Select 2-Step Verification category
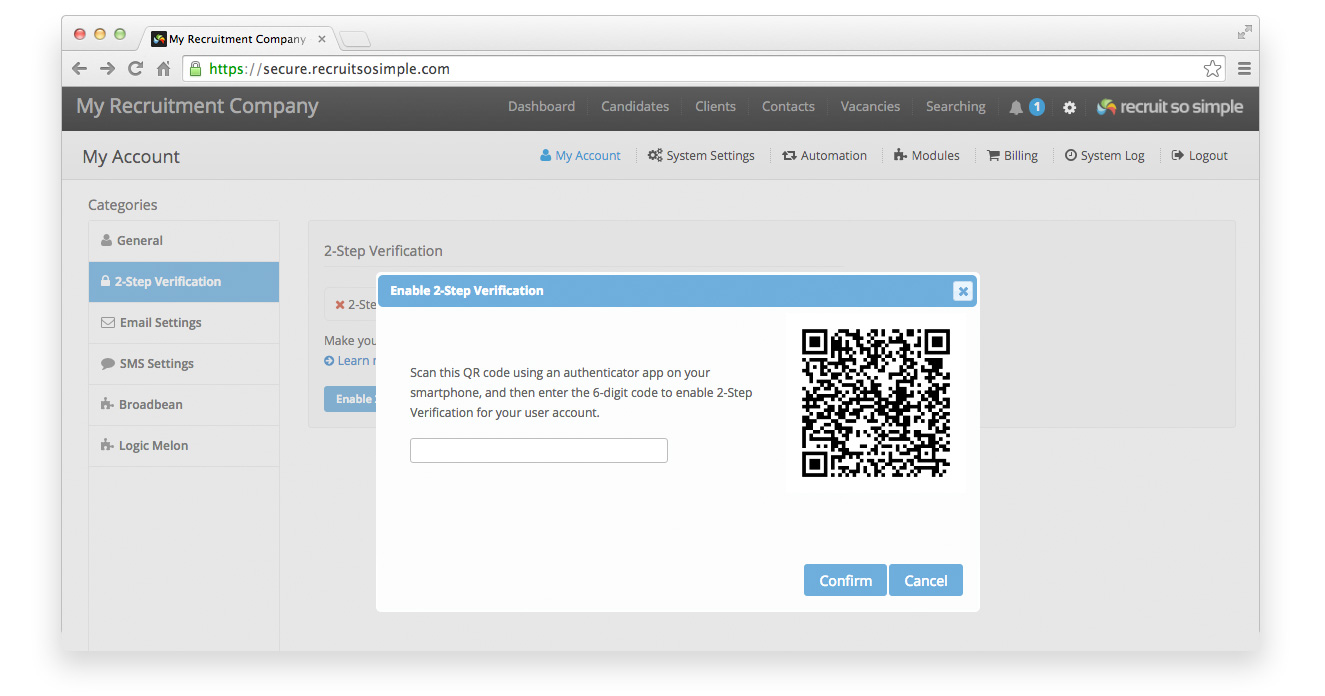The height and width of the screenshot is (696, 1325). tap(184, 282)
